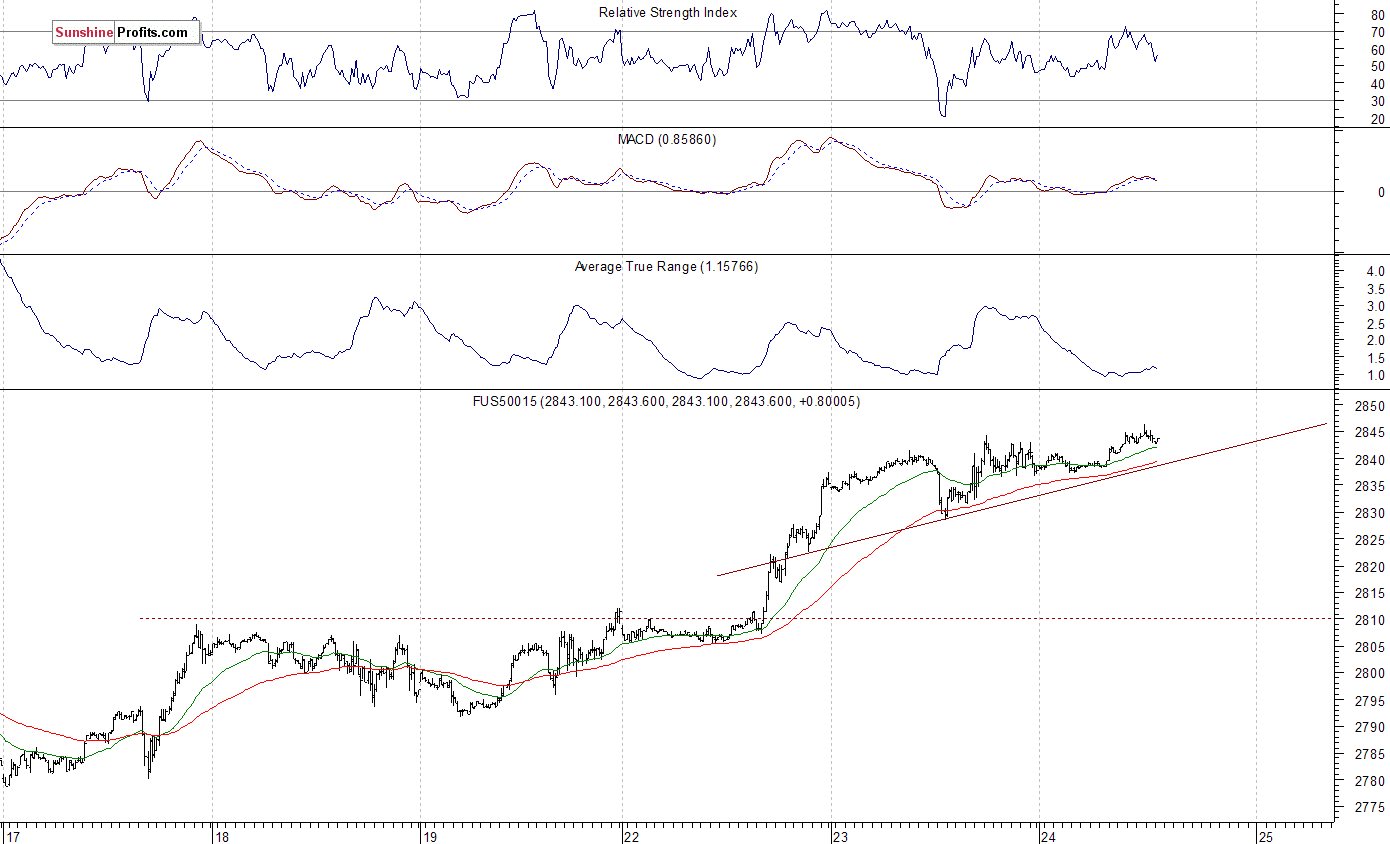
Task: Click the ATR 4.0 axis label
Action: [1375, 272]
